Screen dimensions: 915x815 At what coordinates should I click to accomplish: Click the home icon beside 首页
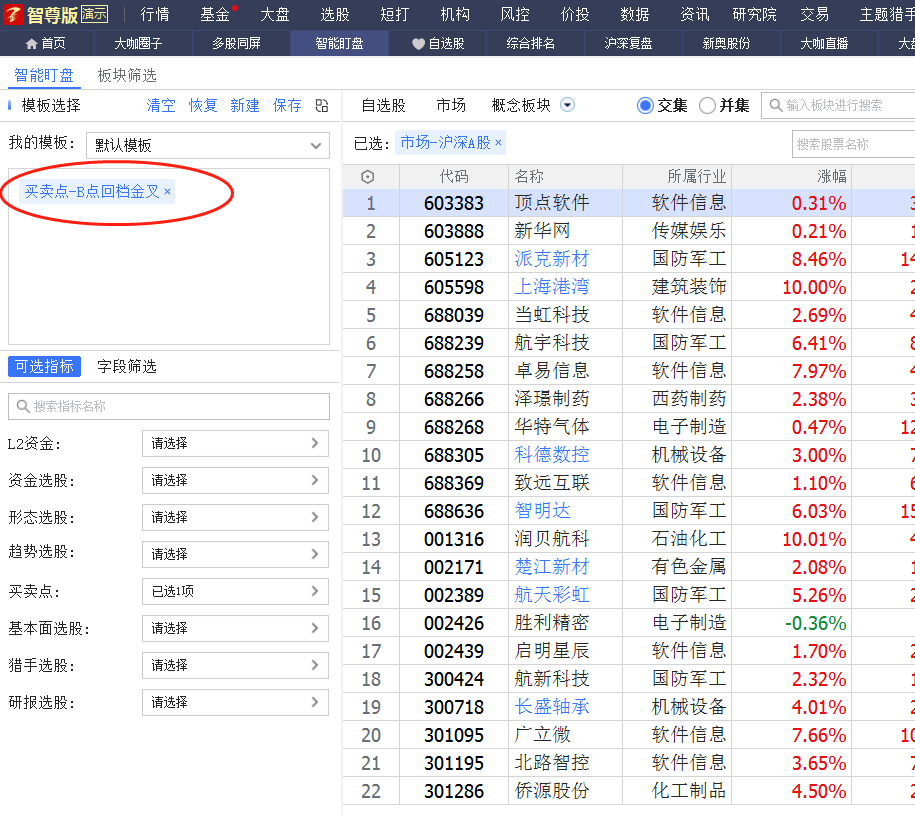click(x=32, y=44)
